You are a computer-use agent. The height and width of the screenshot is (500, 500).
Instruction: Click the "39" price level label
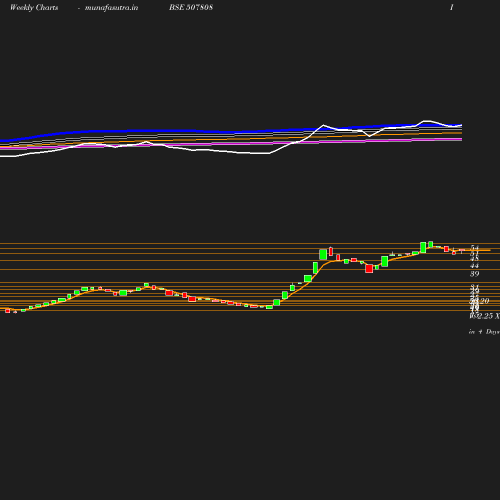474,274
